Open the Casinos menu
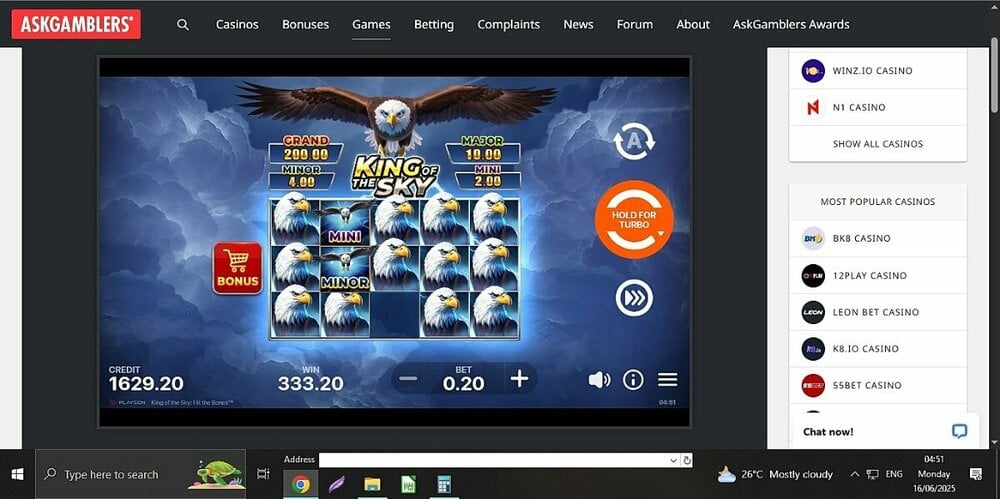 click(x=237, y=25)
